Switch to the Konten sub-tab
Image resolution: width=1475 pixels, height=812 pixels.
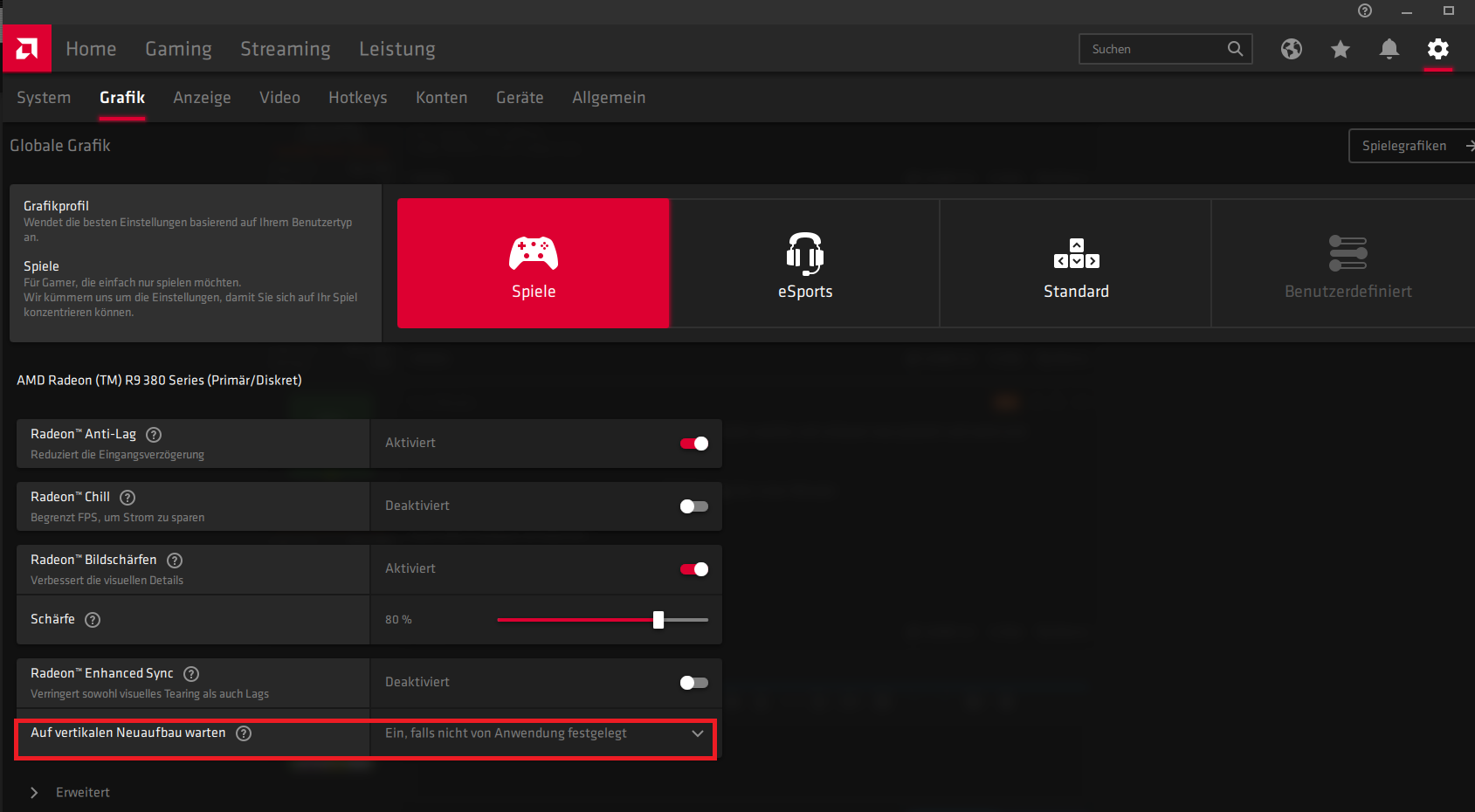pos(442,98)
